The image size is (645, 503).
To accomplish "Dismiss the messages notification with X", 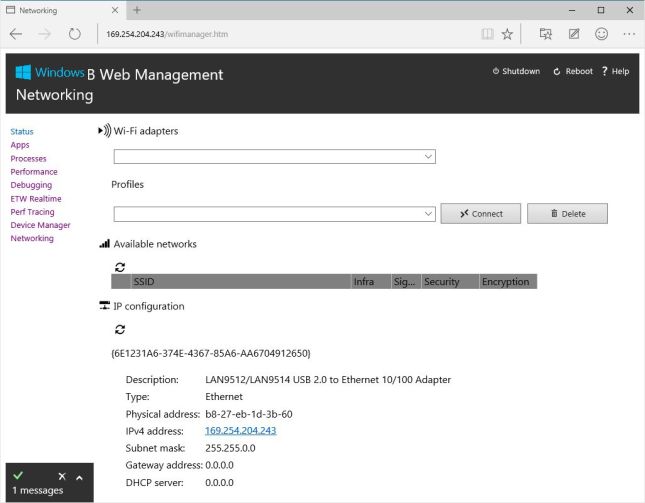I will point(62,477).
